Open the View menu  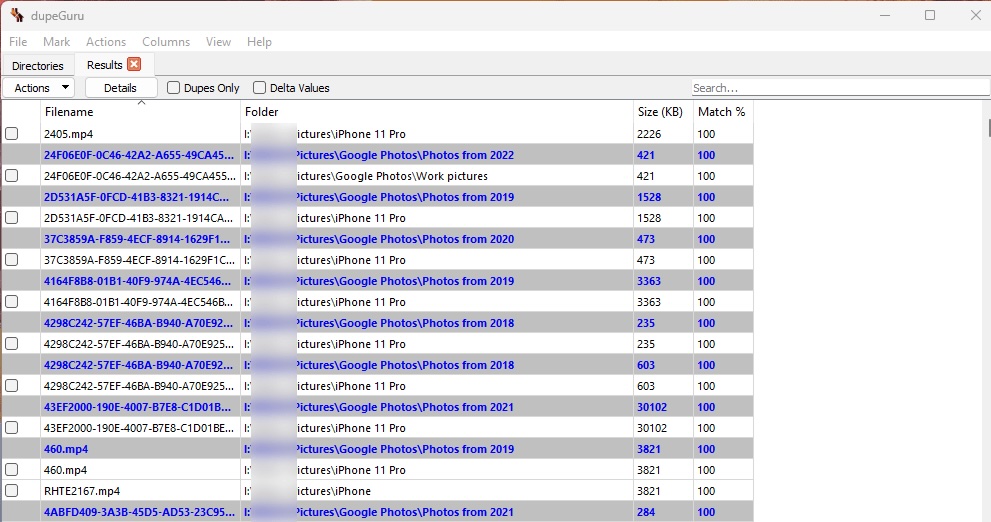point(218,42)
